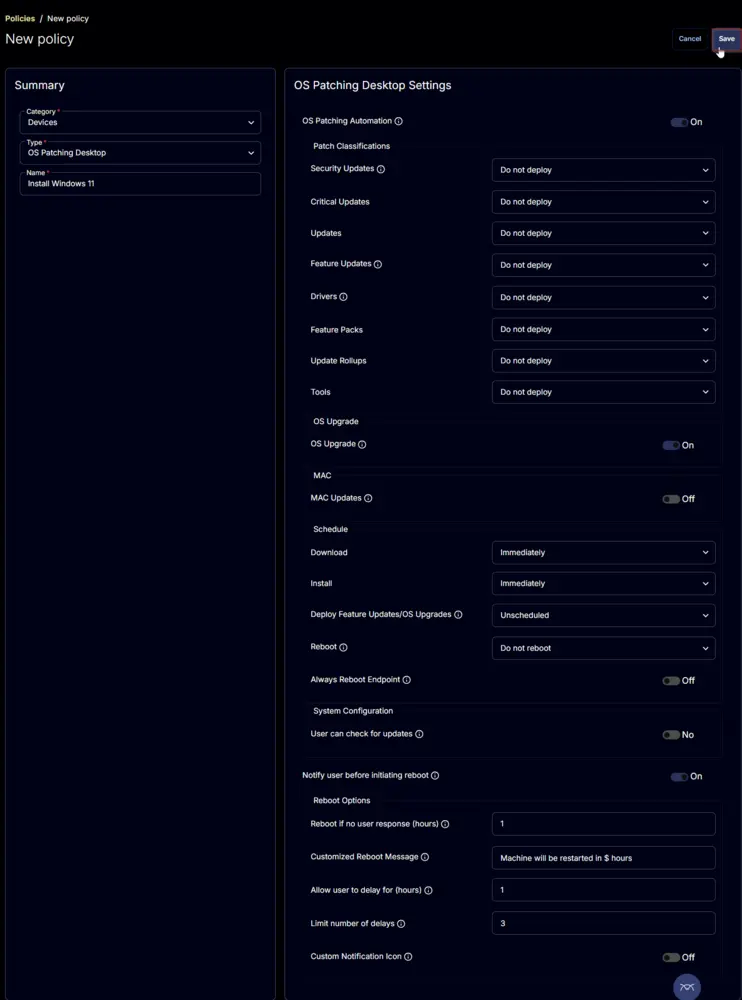Click info icon next to Reboot label
Screen dimensions: 742x1000
(343, 647)
